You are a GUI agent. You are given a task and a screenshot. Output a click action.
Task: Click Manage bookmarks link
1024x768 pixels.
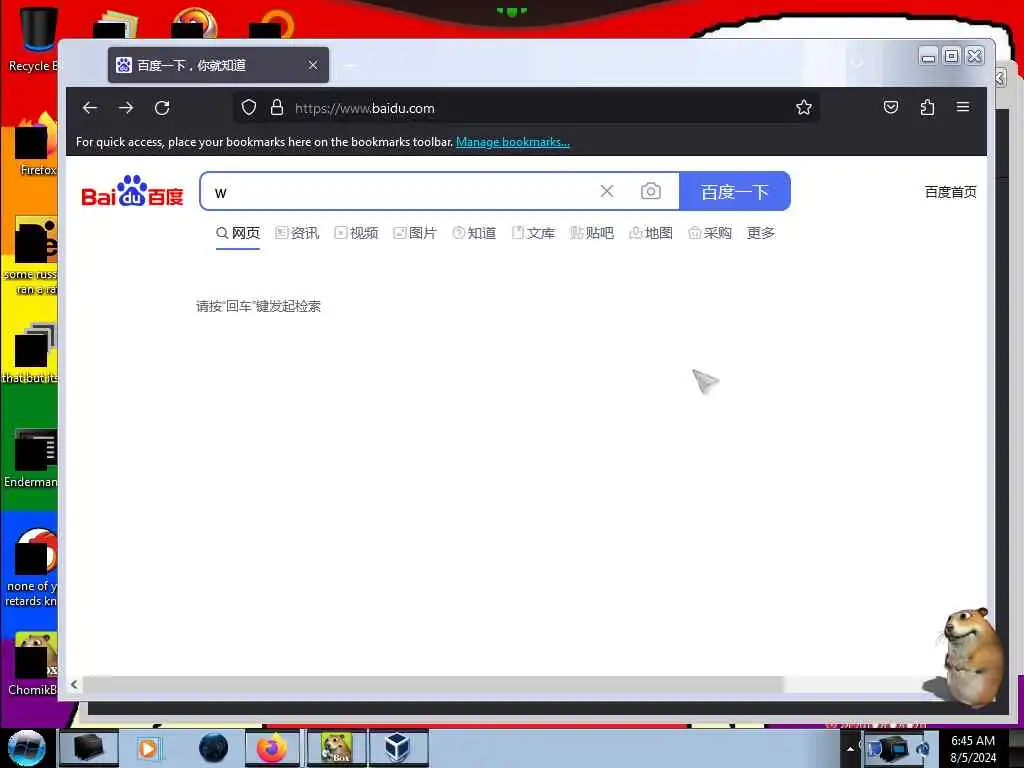click(x=513, y=142)
